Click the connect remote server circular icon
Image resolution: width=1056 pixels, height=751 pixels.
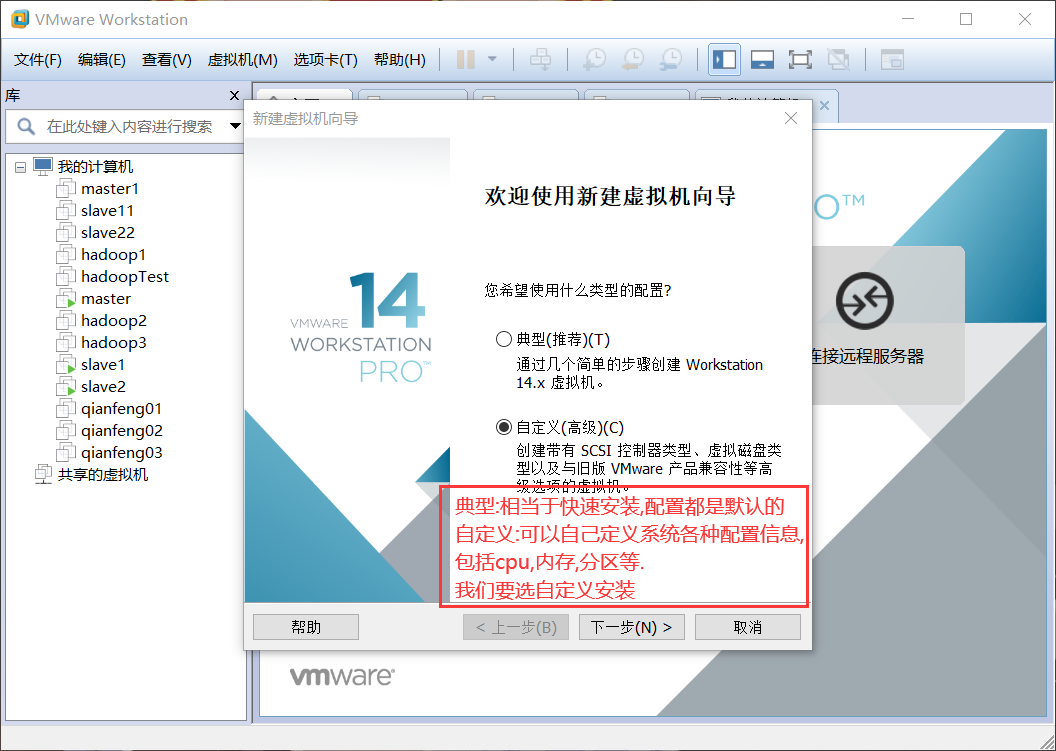[x=865, y=300]
